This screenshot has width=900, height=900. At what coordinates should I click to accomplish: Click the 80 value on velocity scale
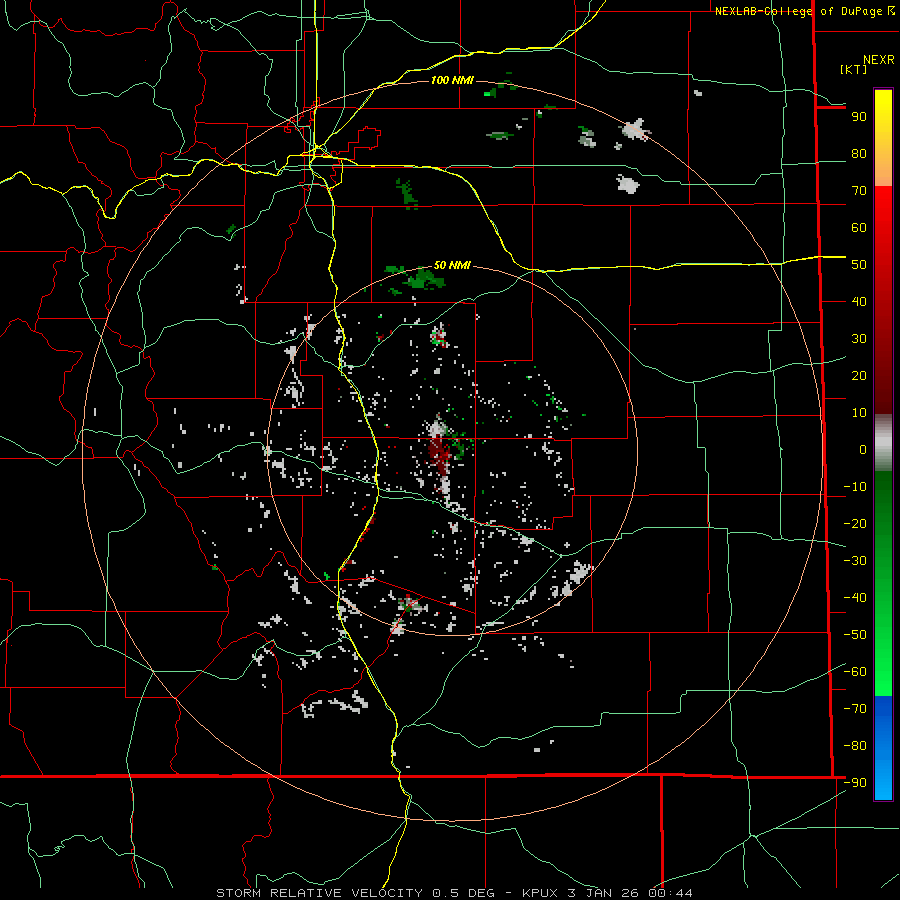[x=859, y=154]
